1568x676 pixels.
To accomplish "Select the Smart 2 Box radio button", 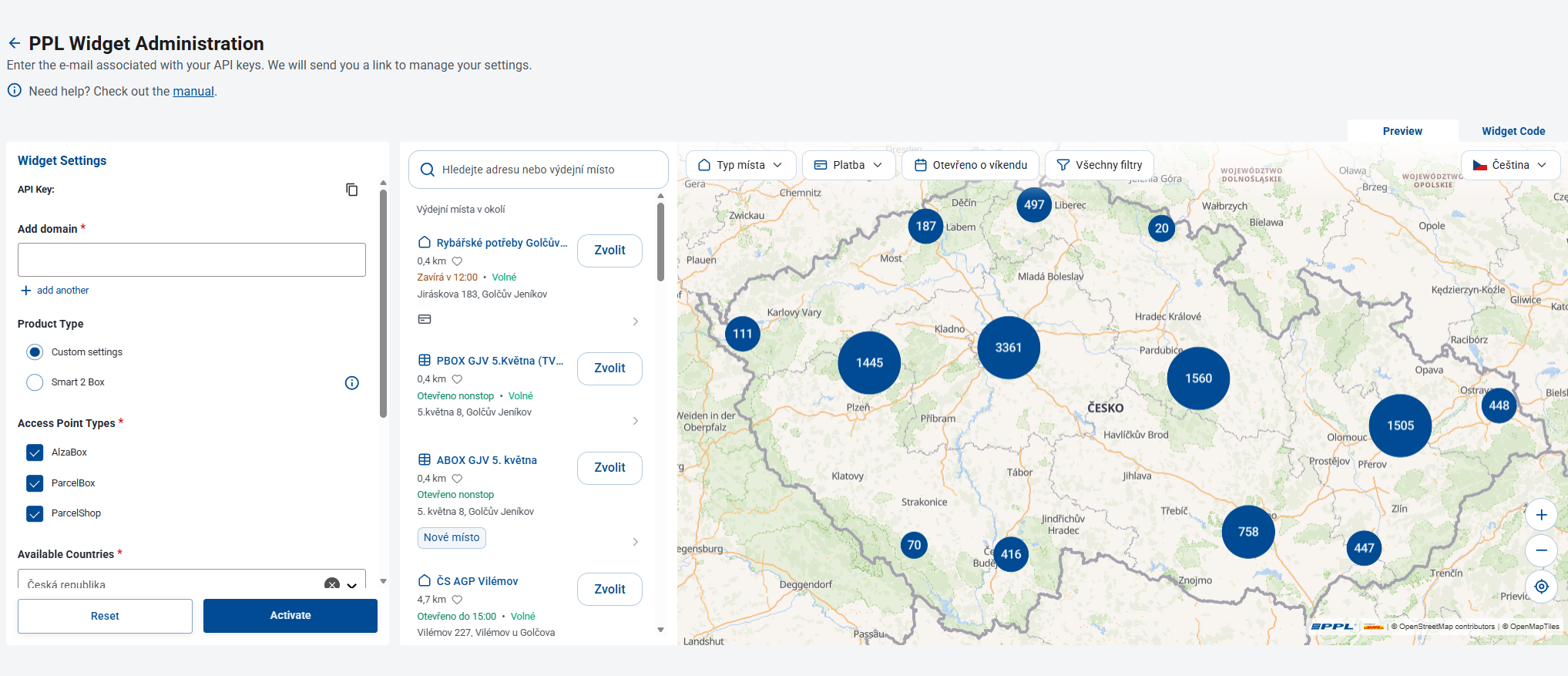I will [35, 382].
